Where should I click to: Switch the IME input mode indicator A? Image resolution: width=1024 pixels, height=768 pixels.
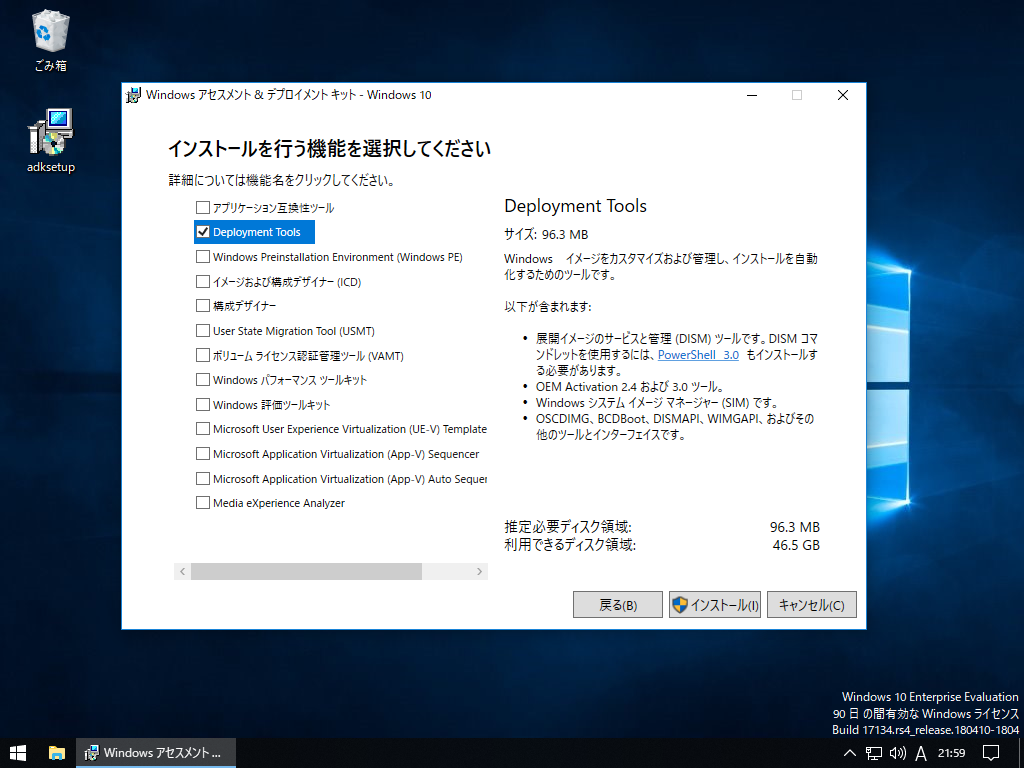[x=921, y=753]
